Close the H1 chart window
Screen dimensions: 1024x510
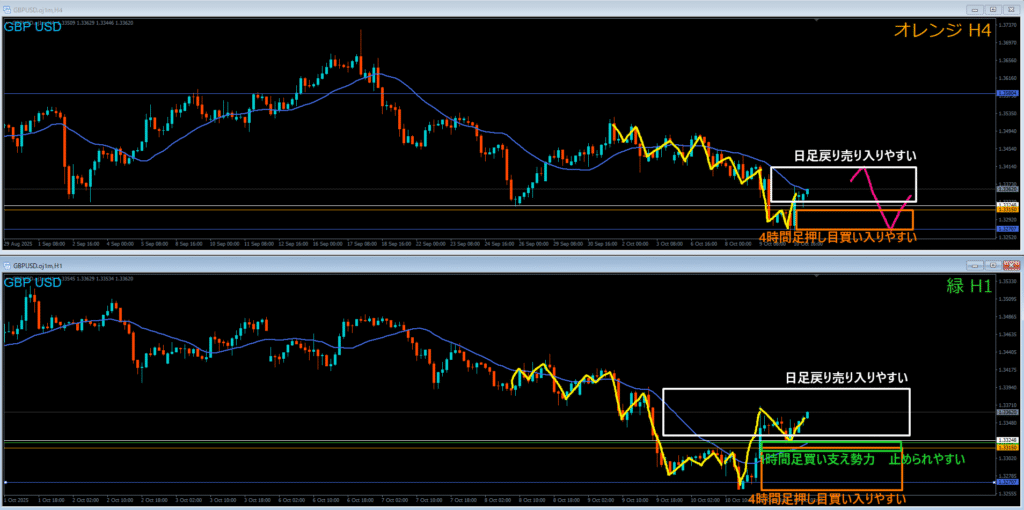pos(1013,264)
